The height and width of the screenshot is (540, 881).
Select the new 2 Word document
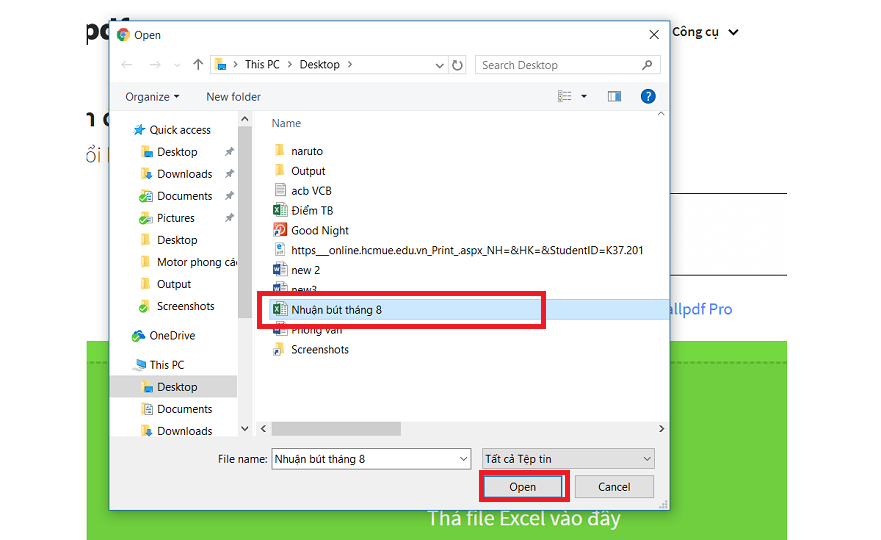pyautogui.click(x=297, y=270)
